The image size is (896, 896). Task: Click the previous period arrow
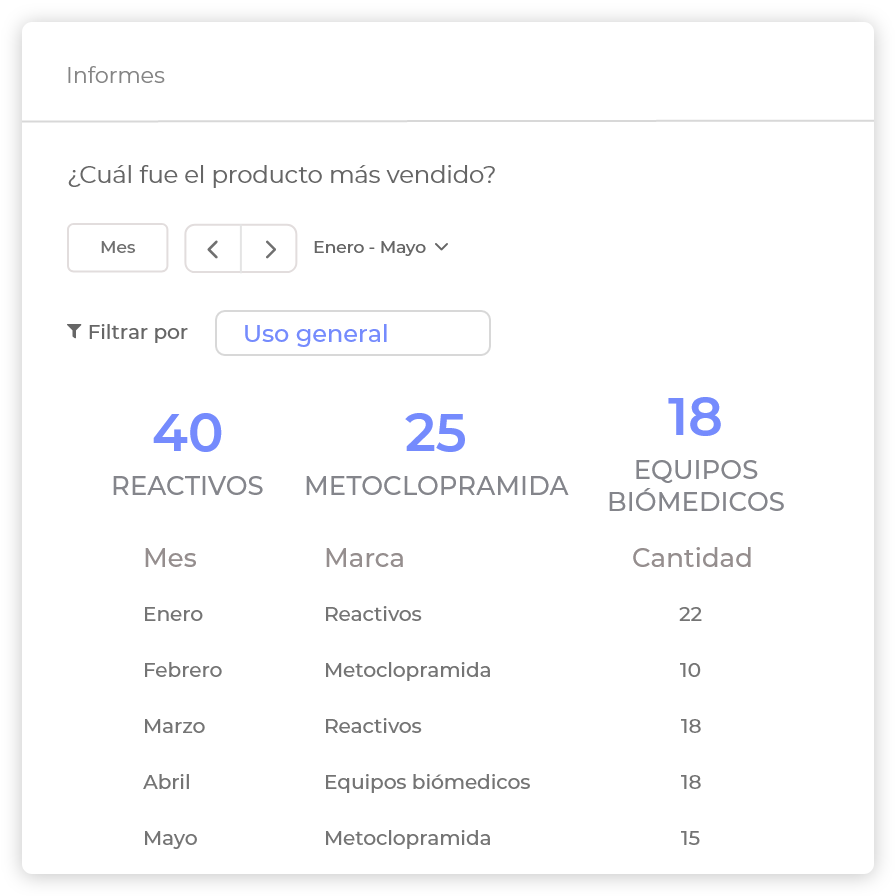click(x=213, y=249)
